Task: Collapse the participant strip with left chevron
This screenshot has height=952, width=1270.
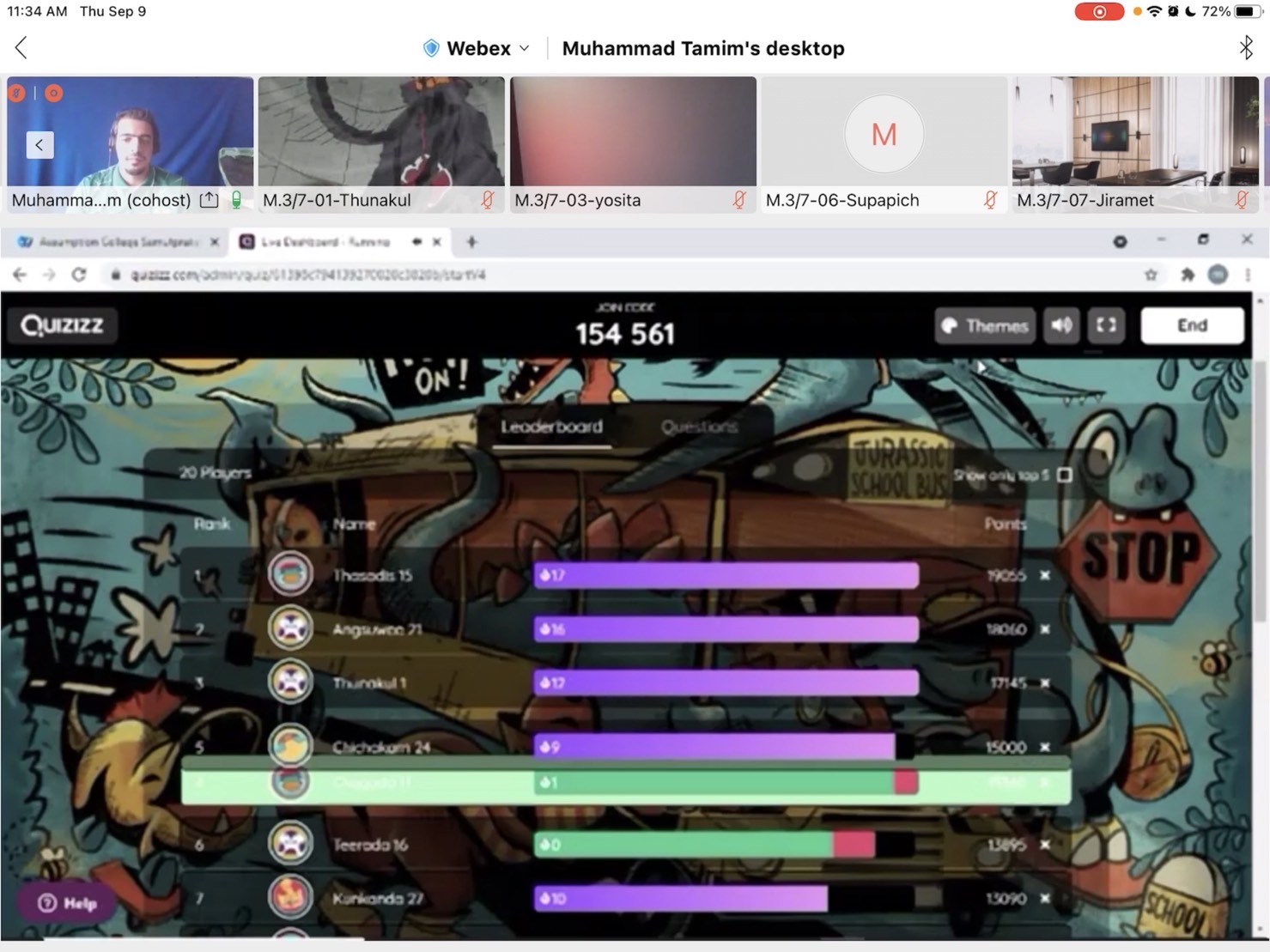Action: pos(39,145)
